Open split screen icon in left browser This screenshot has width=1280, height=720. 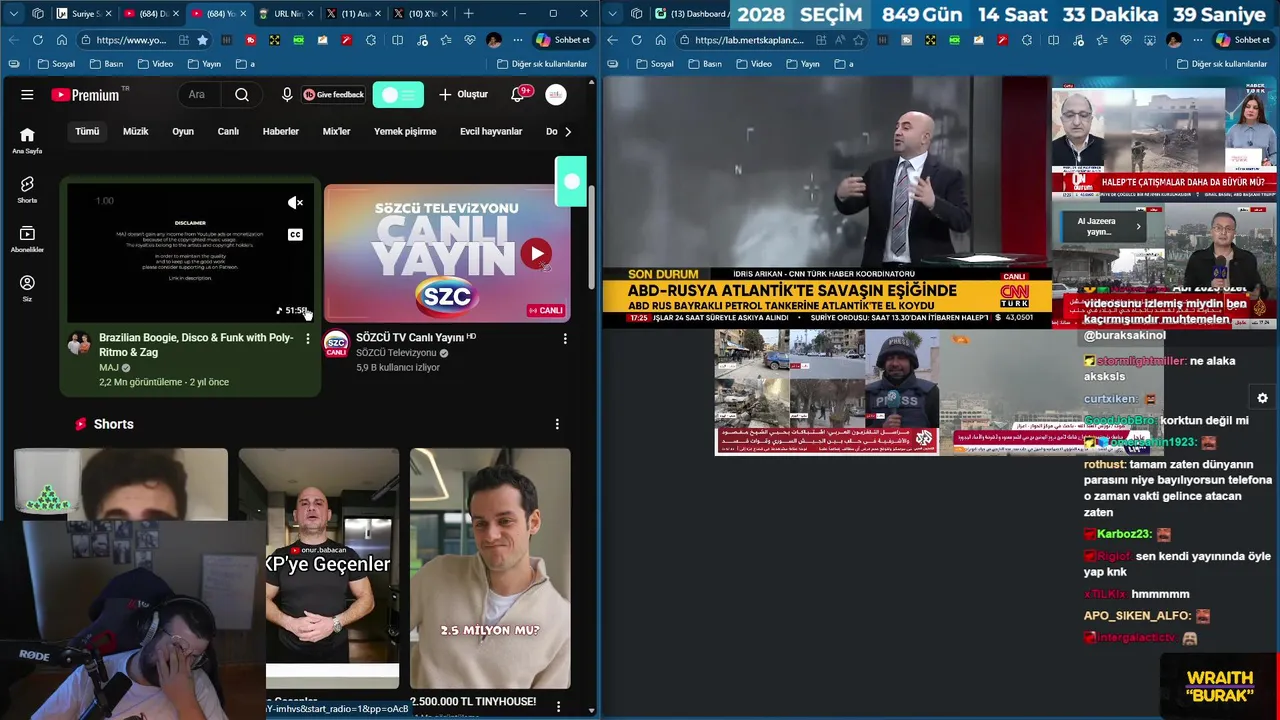[397, 40]
